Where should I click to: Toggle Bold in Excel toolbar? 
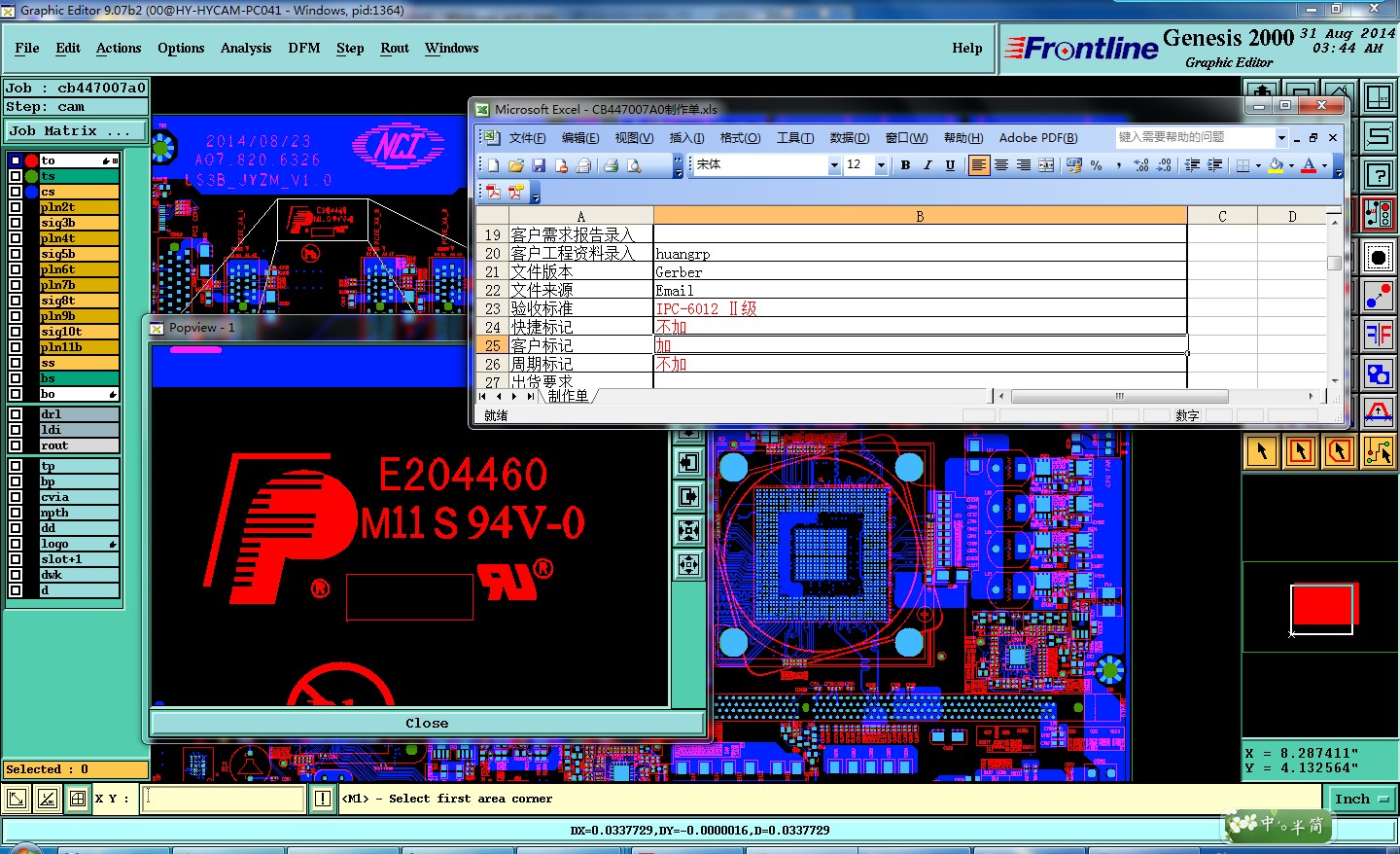click(x=905, y=165)
